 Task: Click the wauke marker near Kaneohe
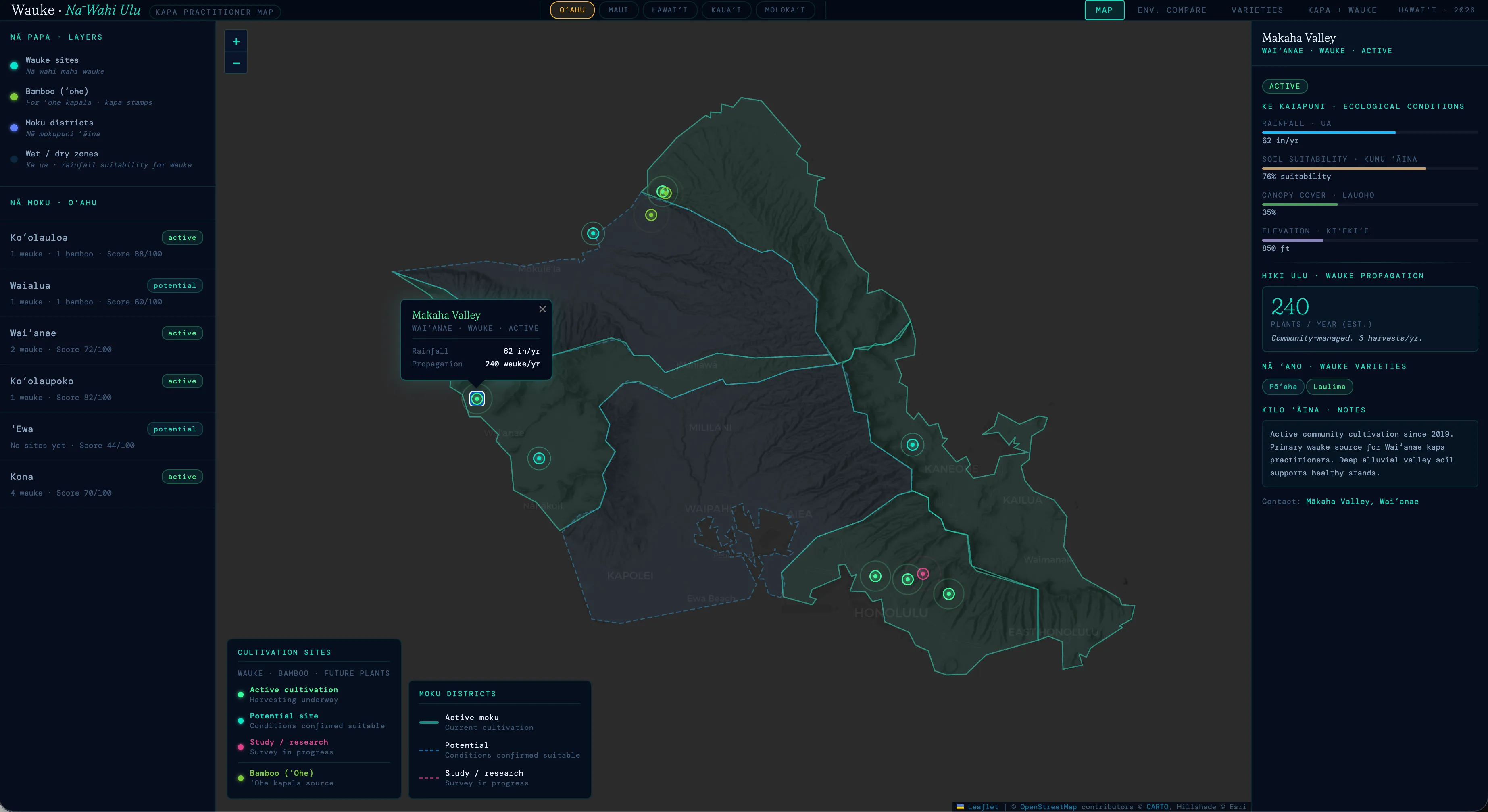tap(912, 445)
